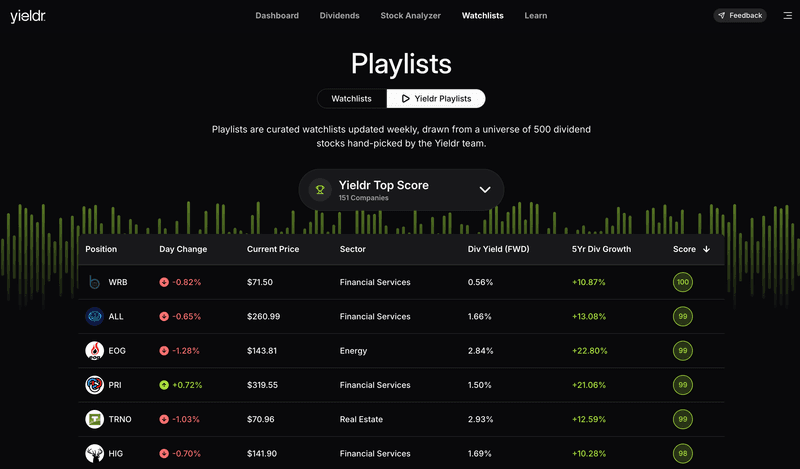The image size is (800, 469).
Task: Open the TRNO ticker row
Action: 401,419
